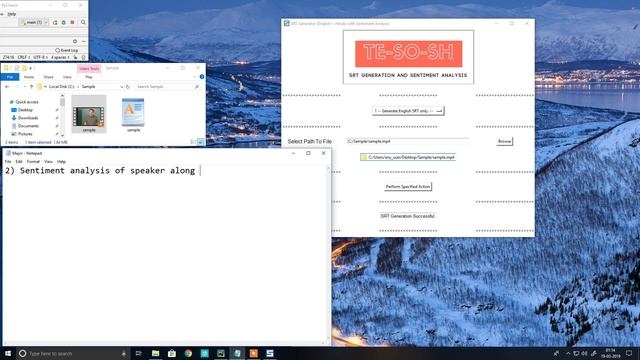Click inside the Notepad text area
Image resolution: width=640 pixels, height=360 pixels.
click(164, 253)
